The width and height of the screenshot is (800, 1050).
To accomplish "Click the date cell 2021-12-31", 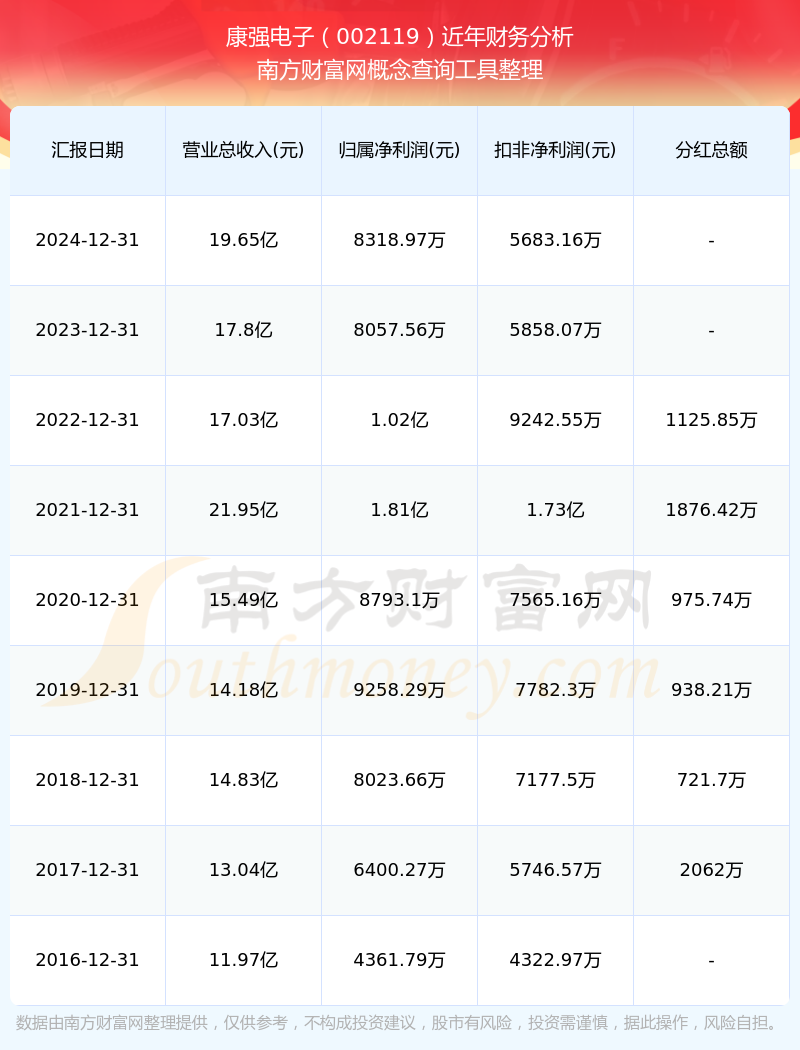I will [88, 510].
